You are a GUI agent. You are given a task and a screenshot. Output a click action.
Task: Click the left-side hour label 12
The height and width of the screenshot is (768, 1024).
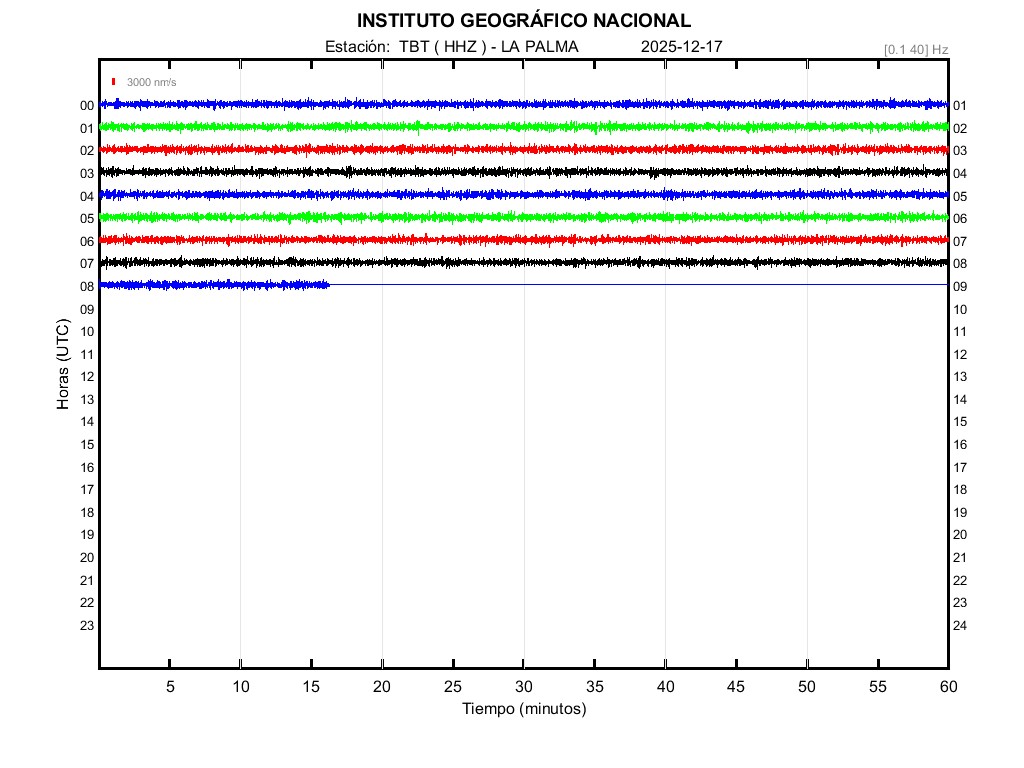point(87,377)
